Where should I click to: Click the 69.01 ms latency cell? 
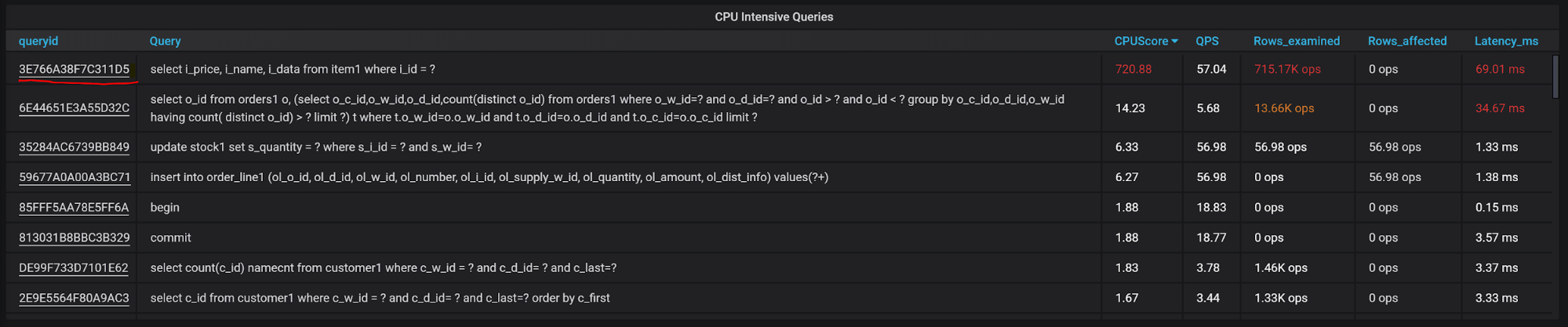1499,69
